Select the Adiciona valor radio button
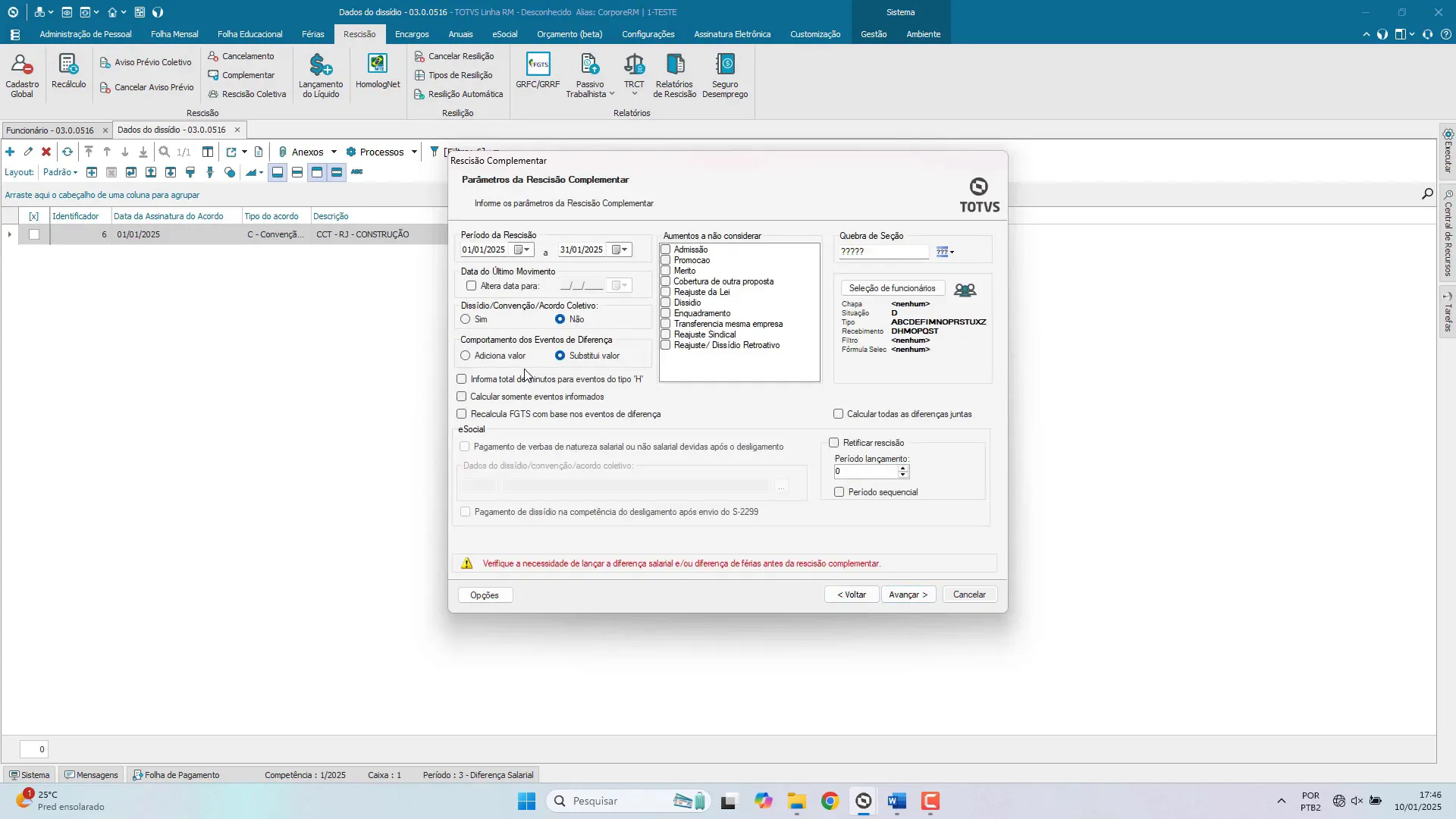 466,356
